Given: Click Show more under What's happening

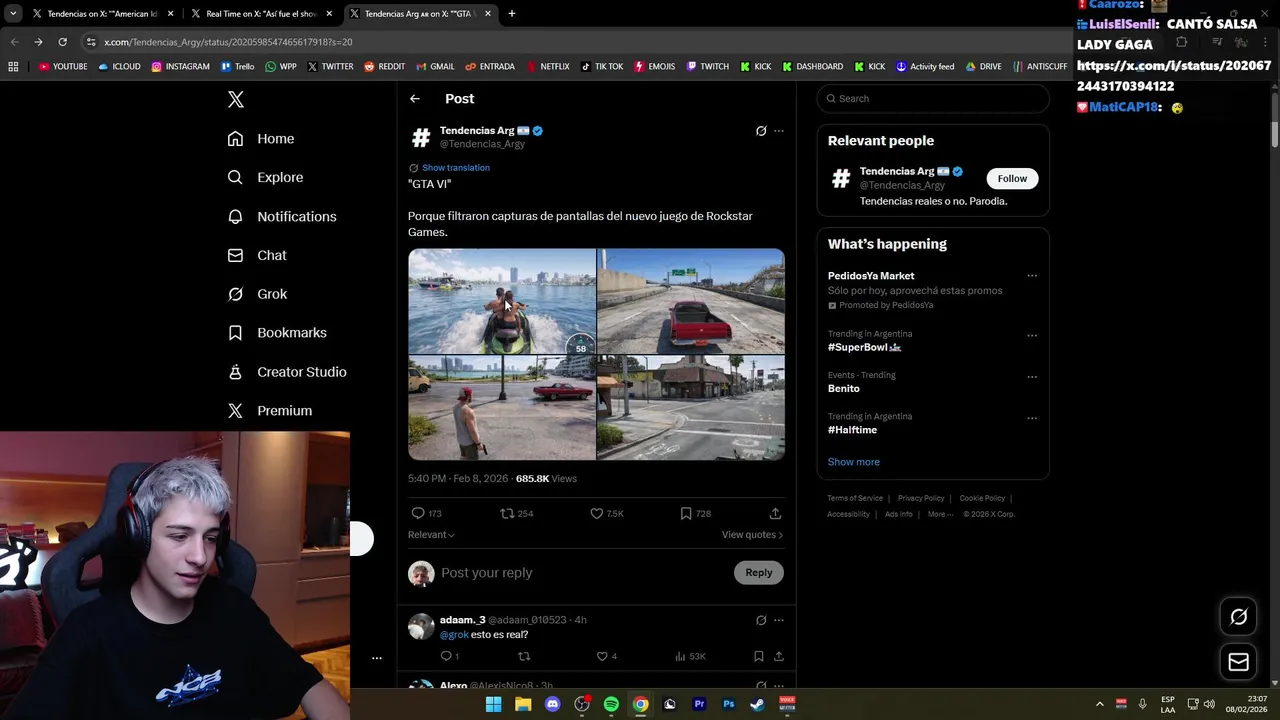Looking at the screenshot, I should coord(853,462).
